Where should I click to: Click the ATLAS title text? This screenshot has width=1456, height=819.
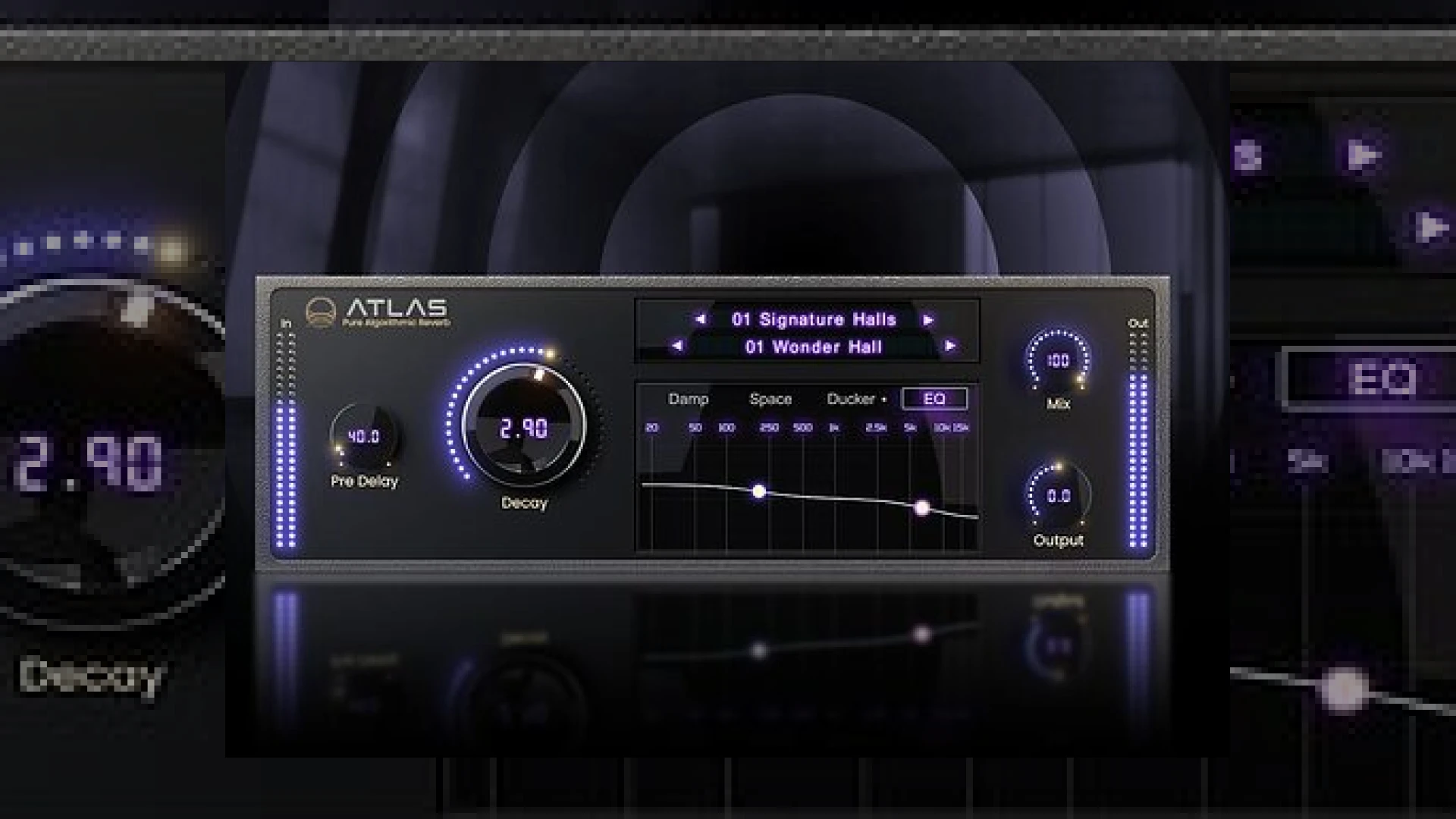397,307
